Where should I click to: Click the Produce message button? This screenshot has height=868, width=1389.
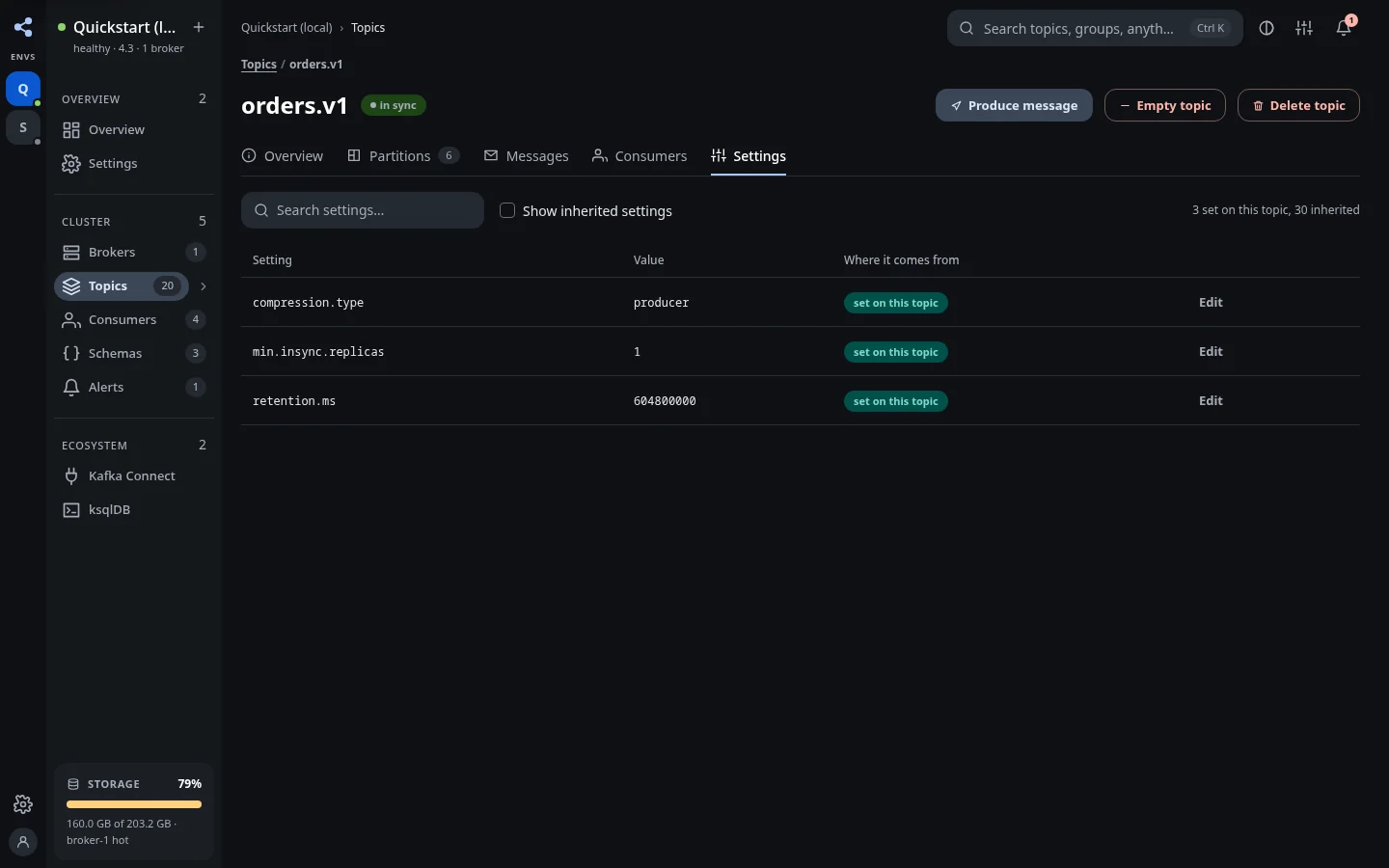click(1014, 105)
